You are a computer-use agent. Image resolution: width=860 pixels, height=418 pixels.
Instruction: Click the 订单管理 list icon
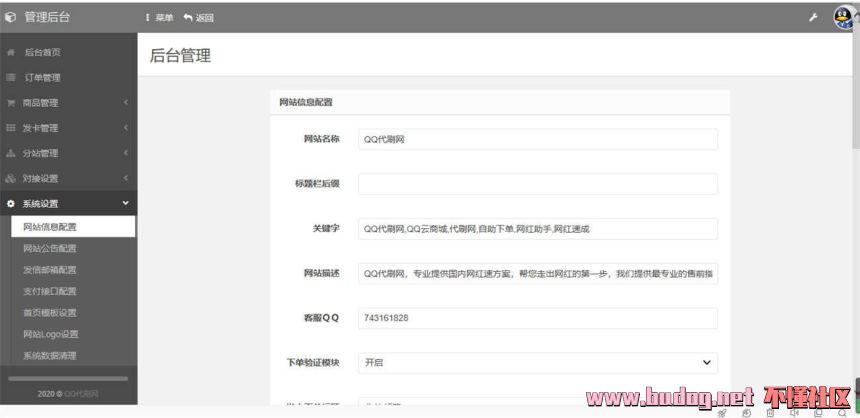pos(10,78)
